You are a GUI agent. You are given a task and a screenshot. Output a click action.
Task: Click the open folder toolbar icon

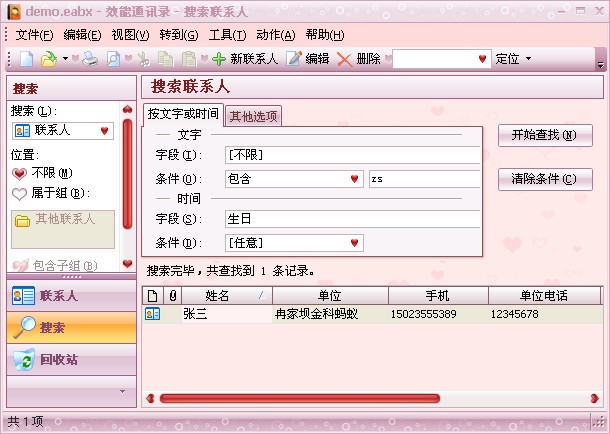coord(48,59)
